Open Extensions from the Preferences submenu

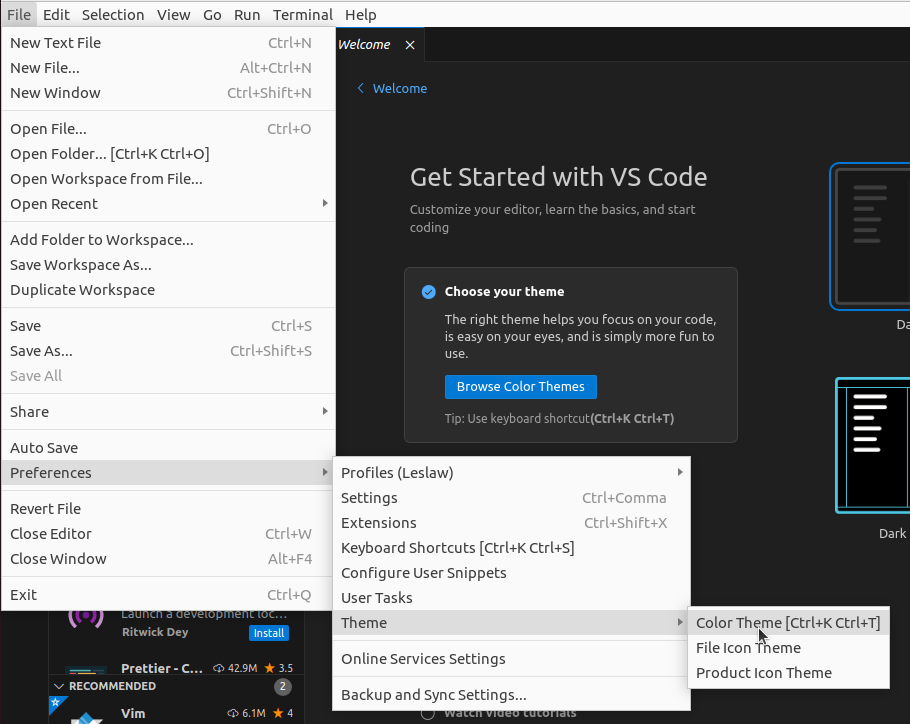511,523
